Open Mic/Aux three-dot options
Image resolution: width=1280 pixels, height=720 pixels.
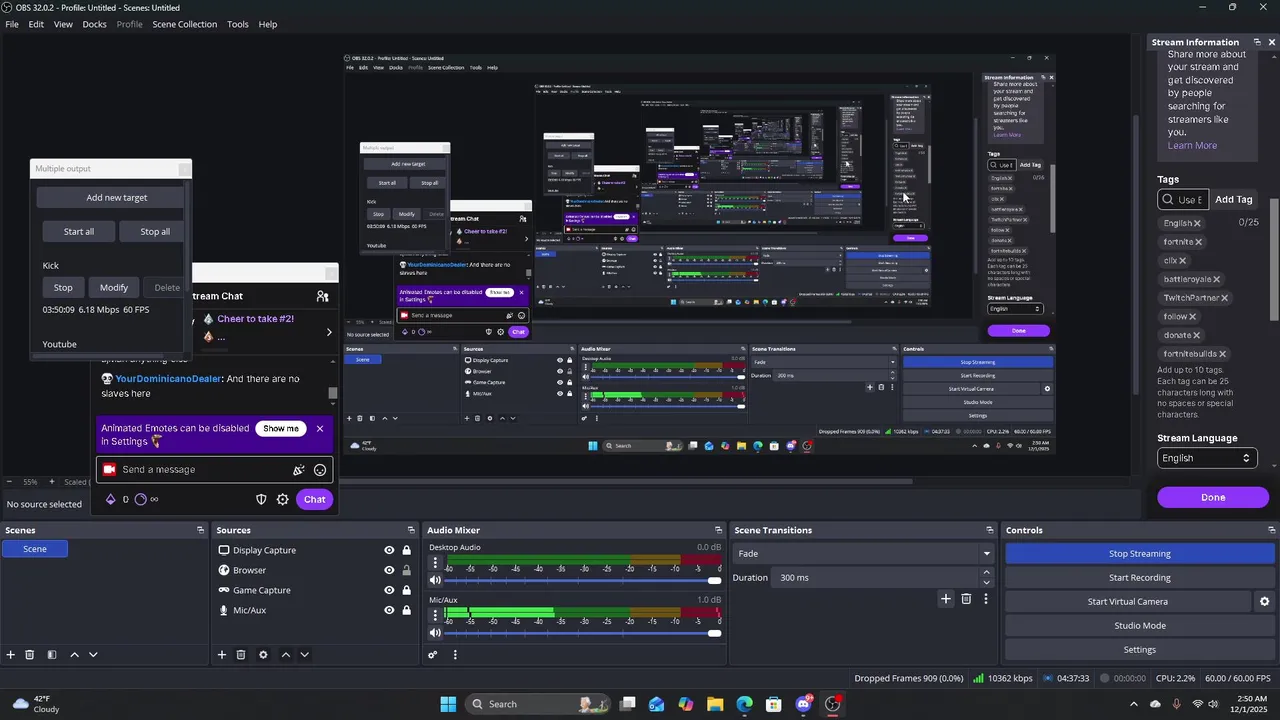[435, 616]
